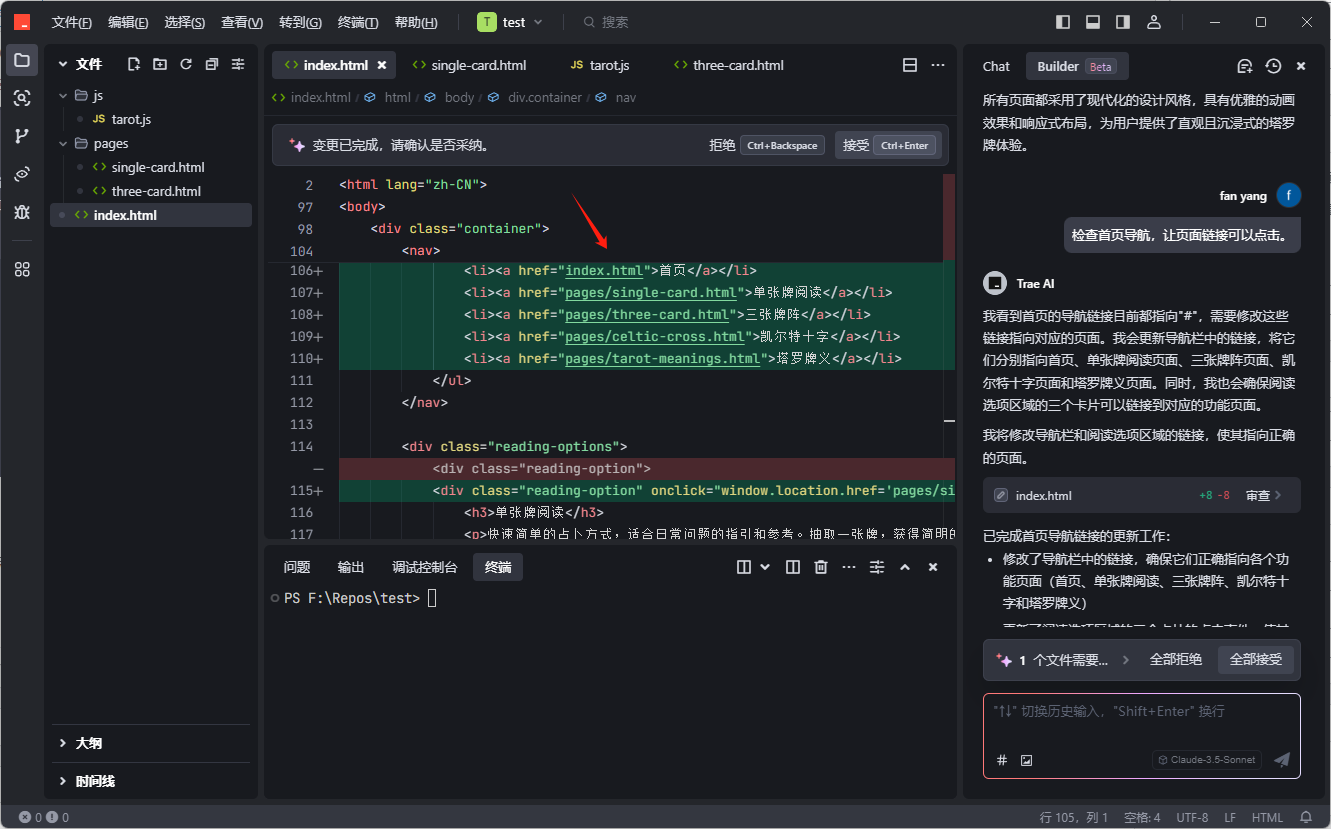Open terminal panel settings sliders icon
1331x829 pixels.
pyautogui.click(x=877, y=567)
